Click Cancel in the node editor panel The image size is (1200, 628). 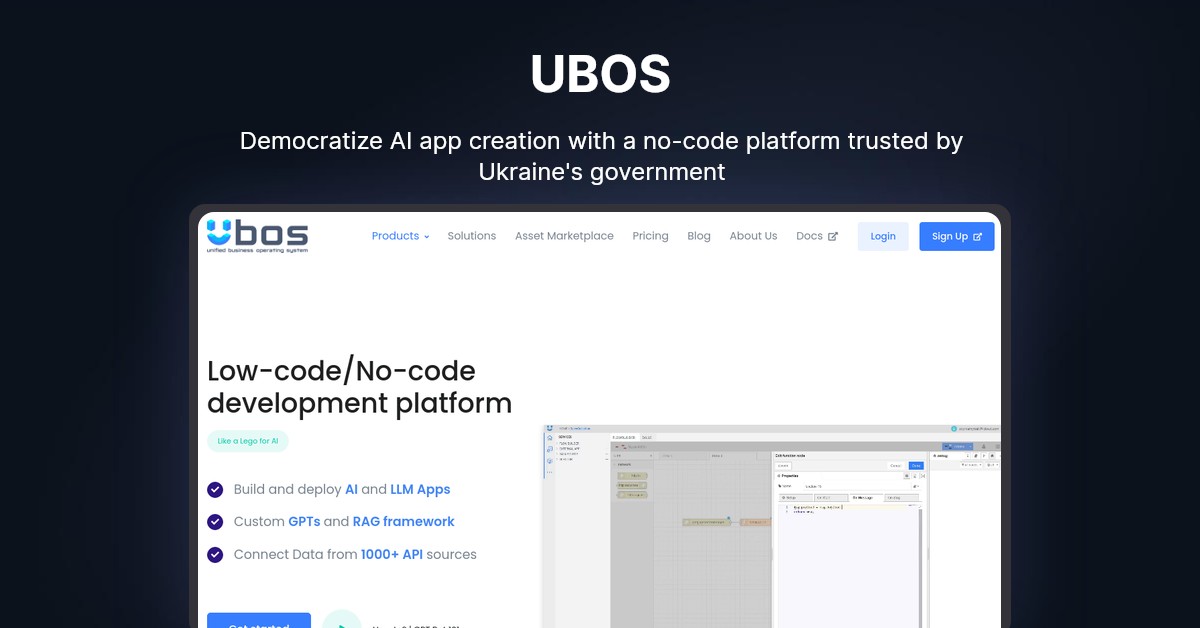tap(896, 466)
